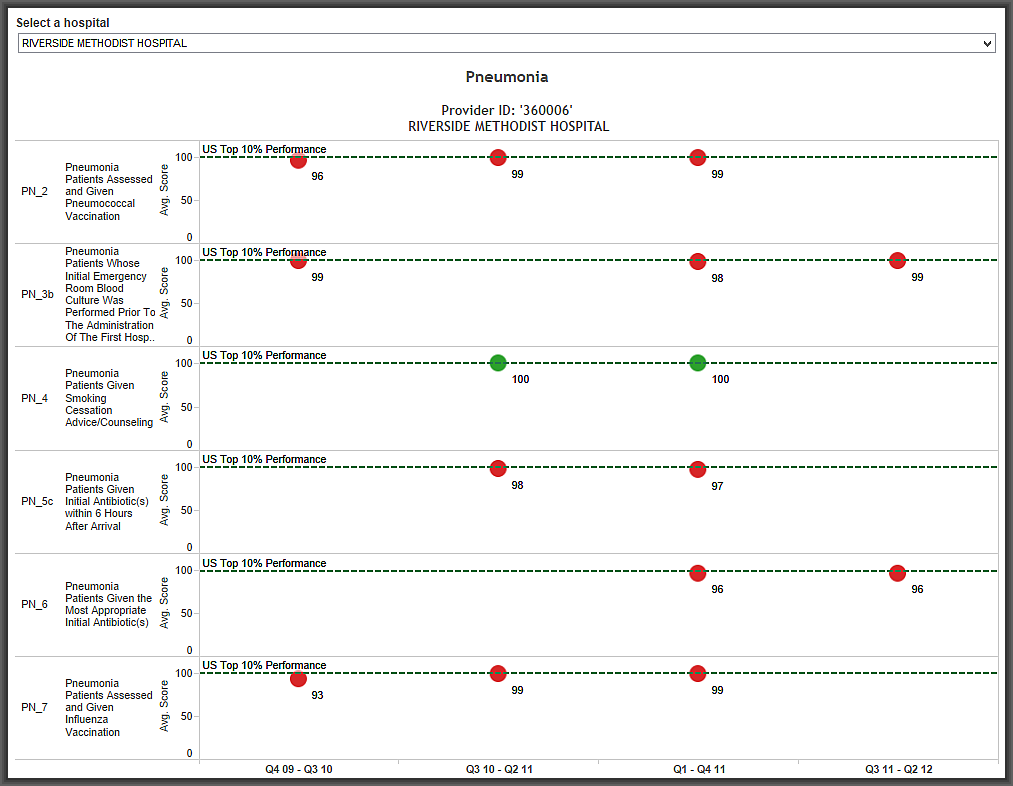Click the PN_2 measure code label
This screenshot has height=786, width=1013.
click(x=34, y=192)
